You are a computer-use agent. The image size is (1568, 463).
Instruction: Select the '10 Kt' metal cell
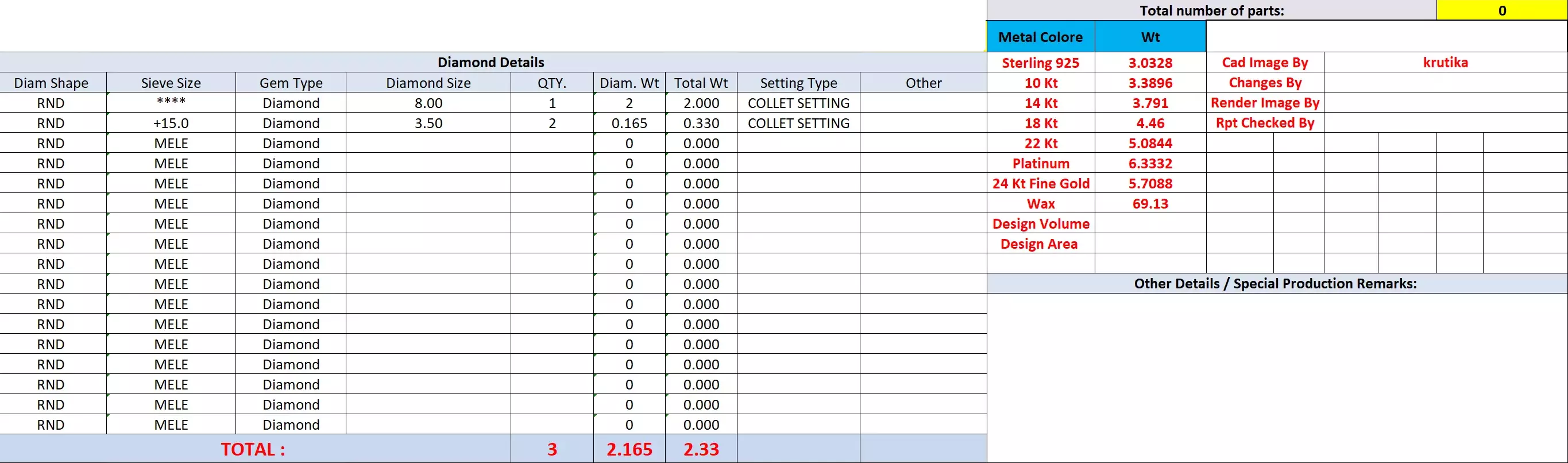[1041, 83]
